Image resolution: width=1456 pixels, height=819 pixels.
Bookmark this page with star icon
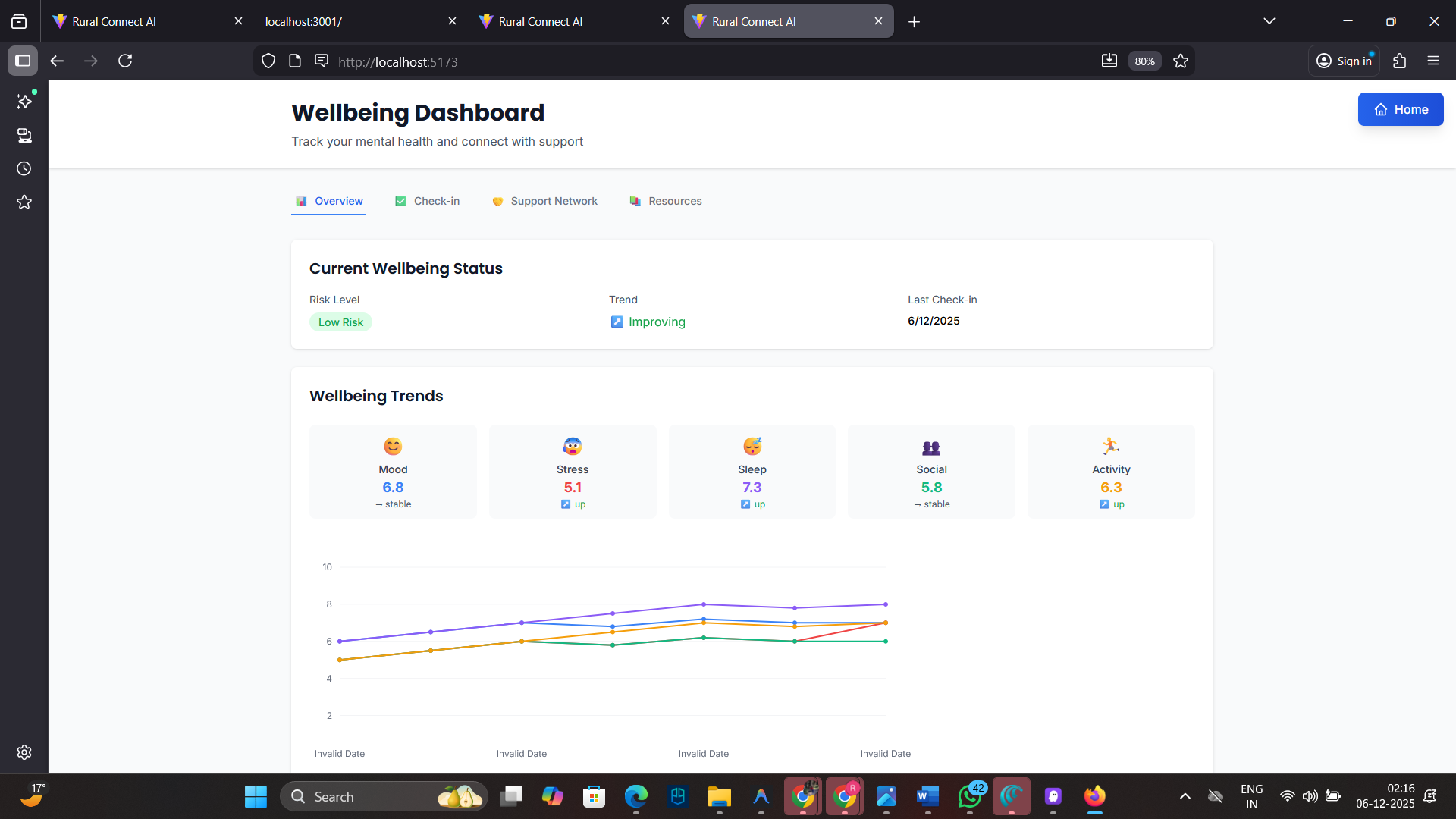click(x=1181, y=61)
